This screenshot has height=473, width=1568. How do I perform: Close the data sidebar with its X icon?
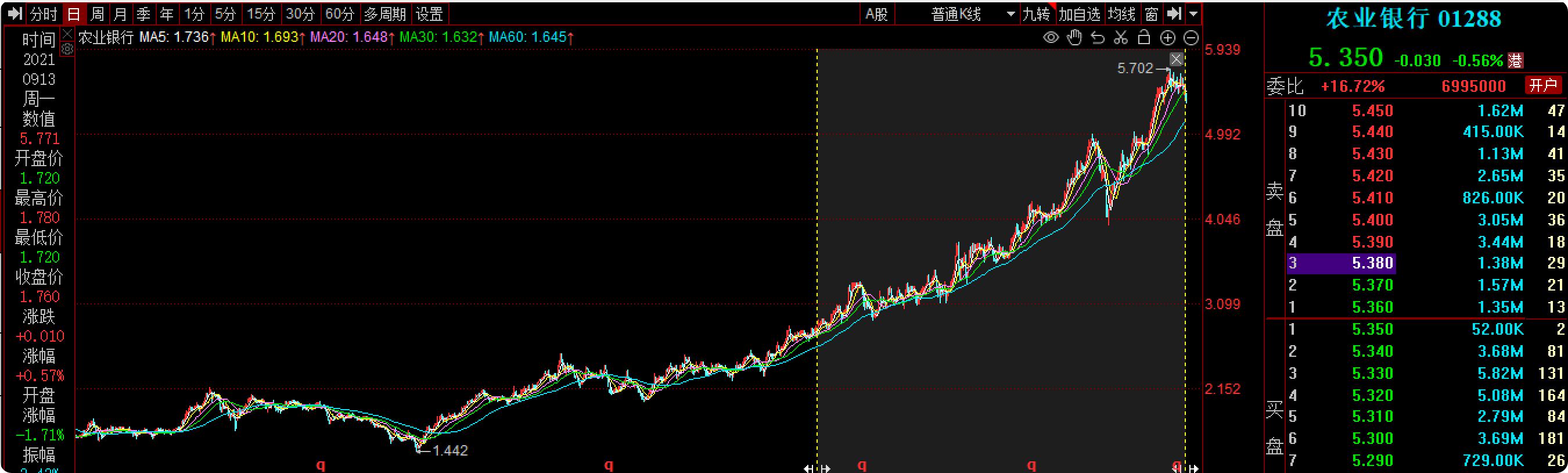click(x=67, y=34)
